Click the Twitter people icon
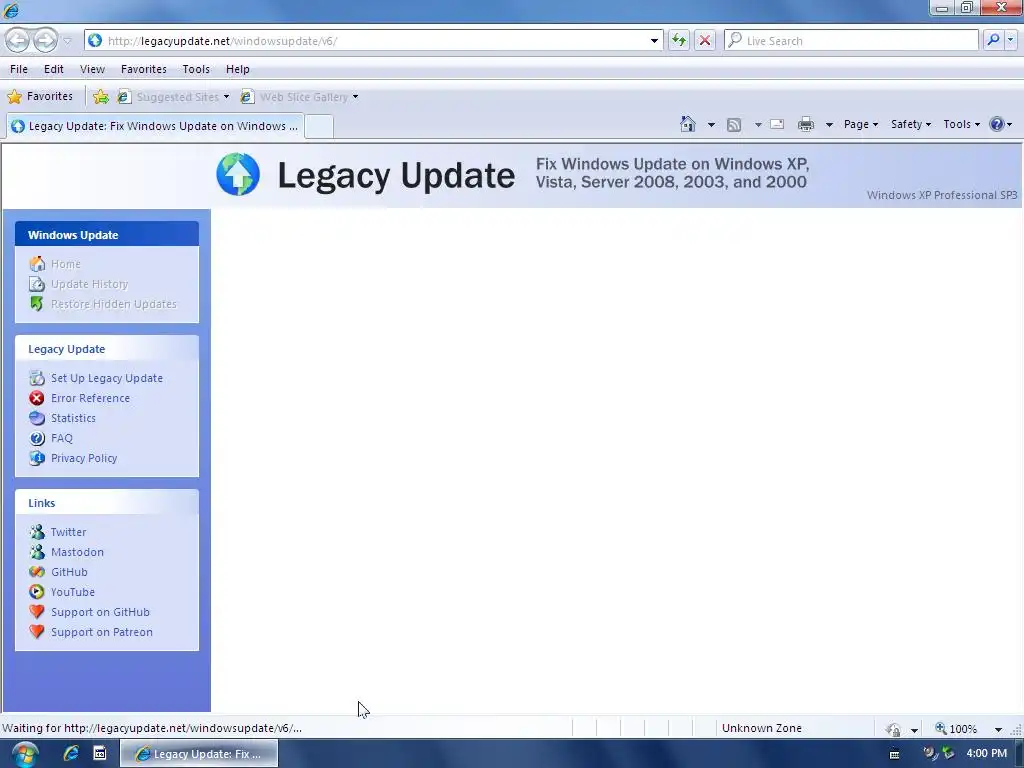This screenshot has width=1024, height=768. click(x=37, y=532)
